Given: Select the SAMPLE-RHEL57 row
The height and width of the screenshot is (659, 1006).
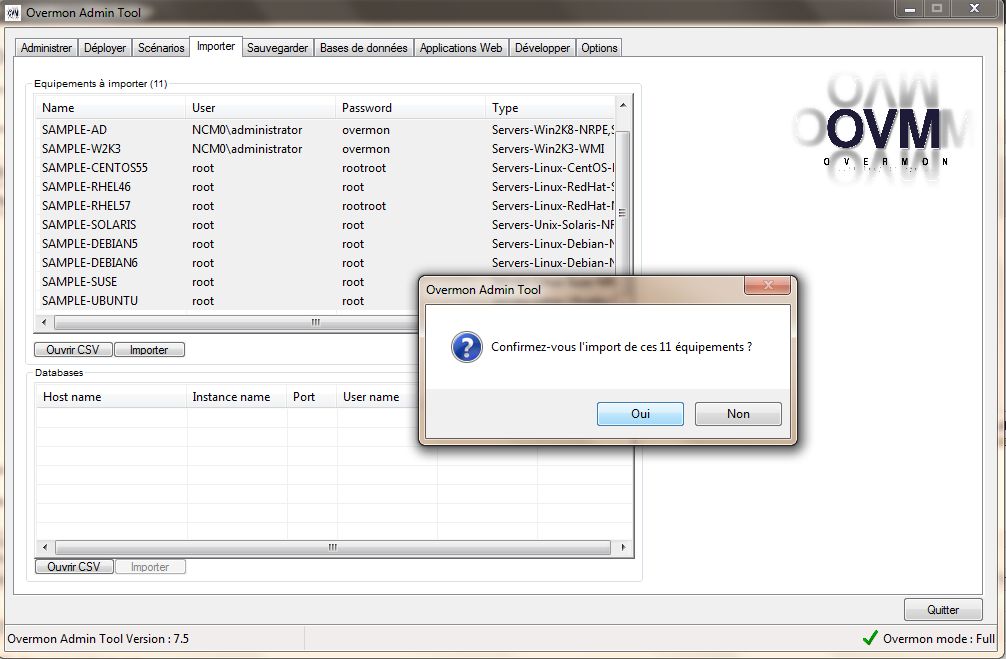Looking at the screenshot, I should tap(325, 206).
